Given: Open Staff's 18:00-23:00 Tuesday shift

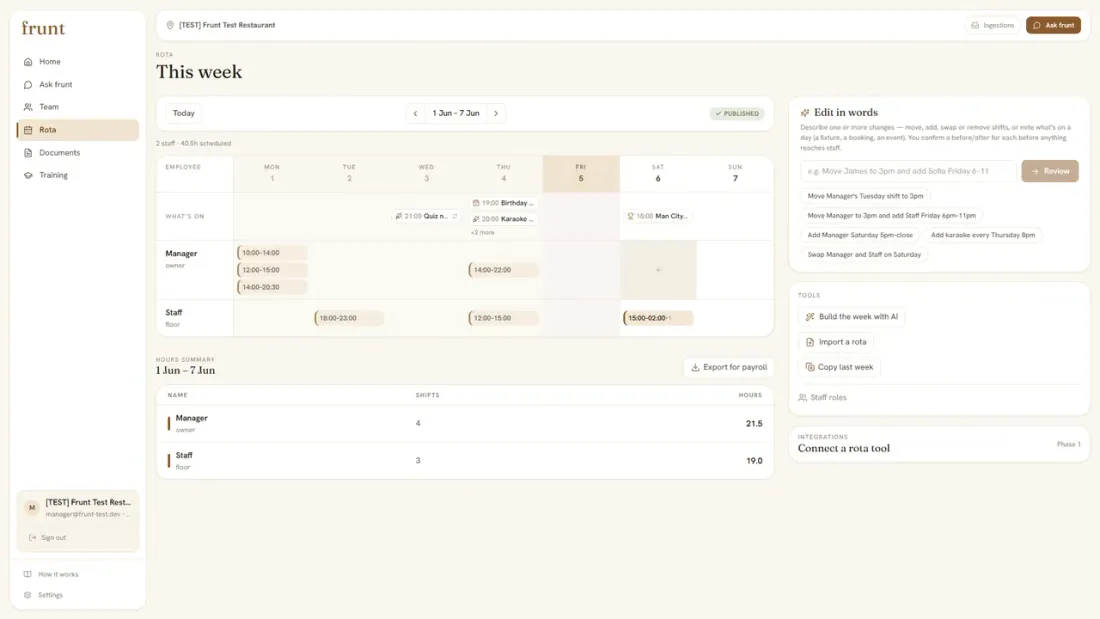Looking at the screenshot, I should click(349, 318).
